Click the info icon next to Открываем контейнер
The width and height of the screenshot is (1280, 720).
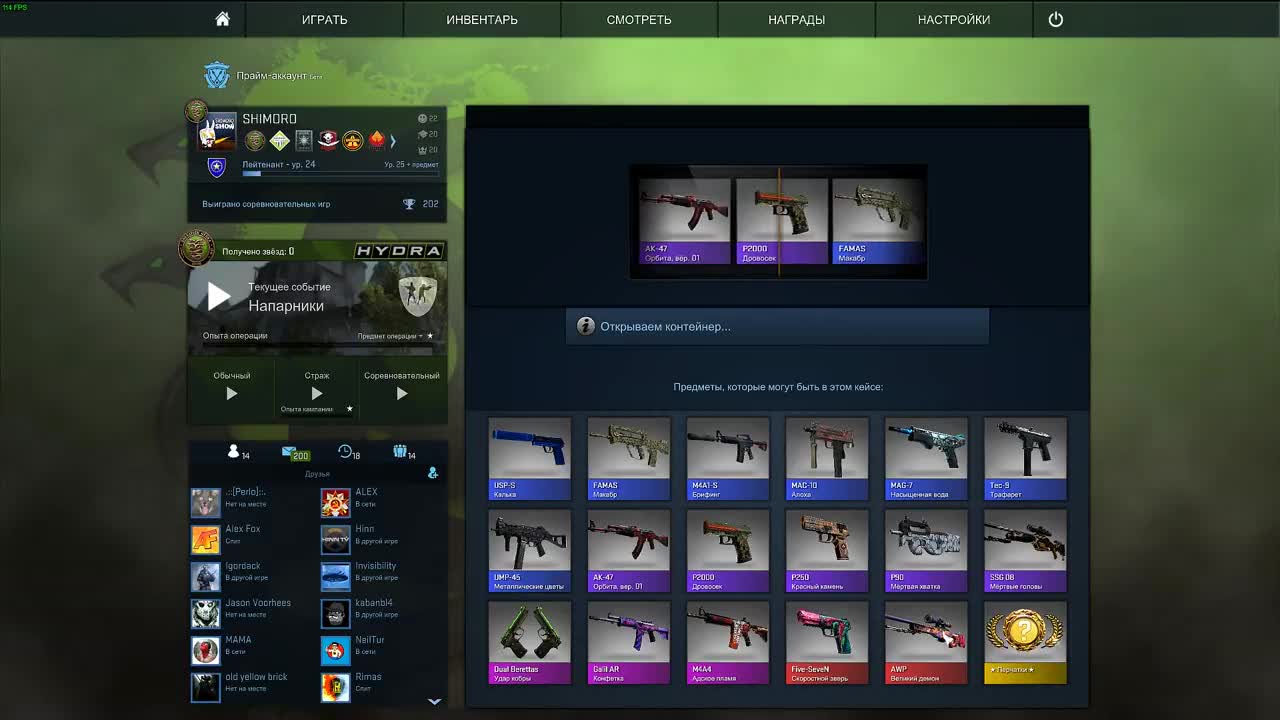click(586, 326)
